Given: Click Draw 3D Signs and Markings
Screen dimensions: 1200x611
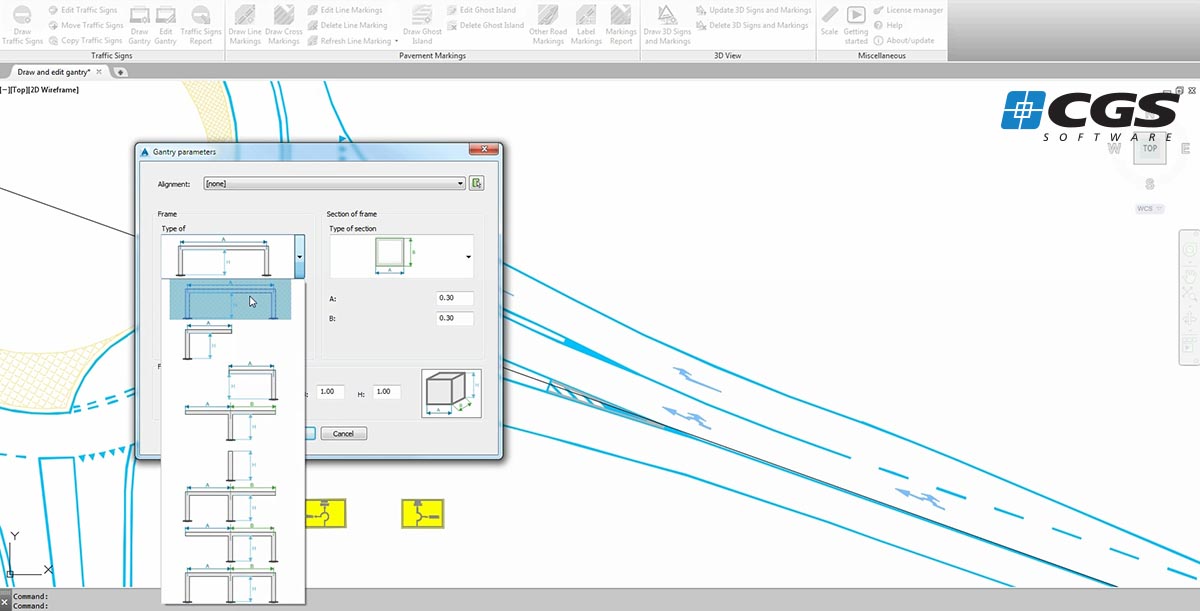Looking at the screenshot, I should [x=667, y=25].
